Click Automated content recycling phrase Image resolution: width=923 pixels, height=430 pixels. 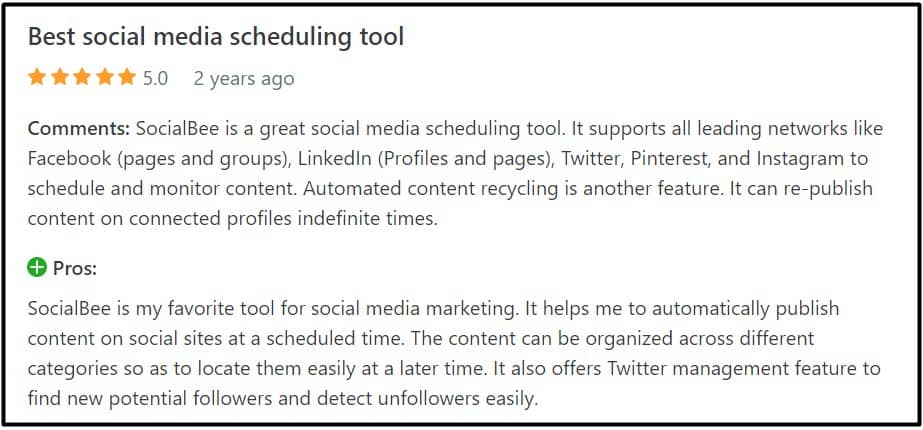[424, 190]
